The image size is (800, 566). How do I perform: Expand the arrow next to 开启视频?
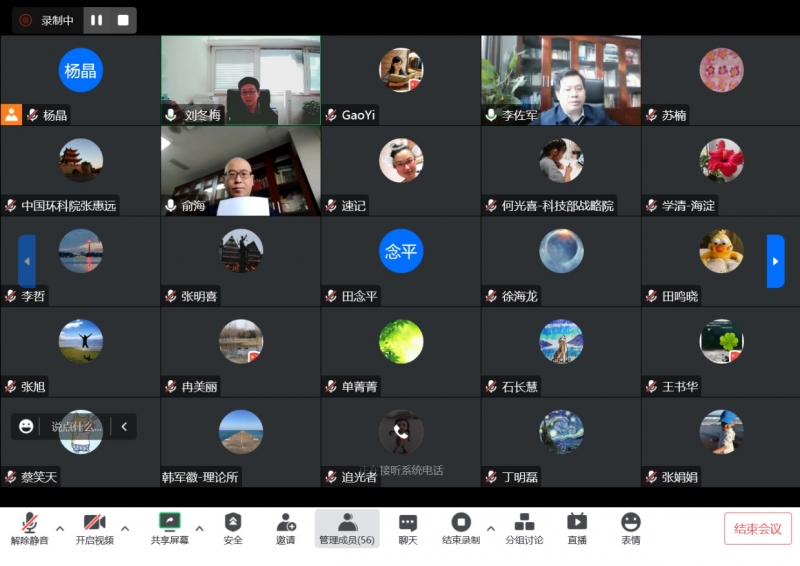[125, 528]
